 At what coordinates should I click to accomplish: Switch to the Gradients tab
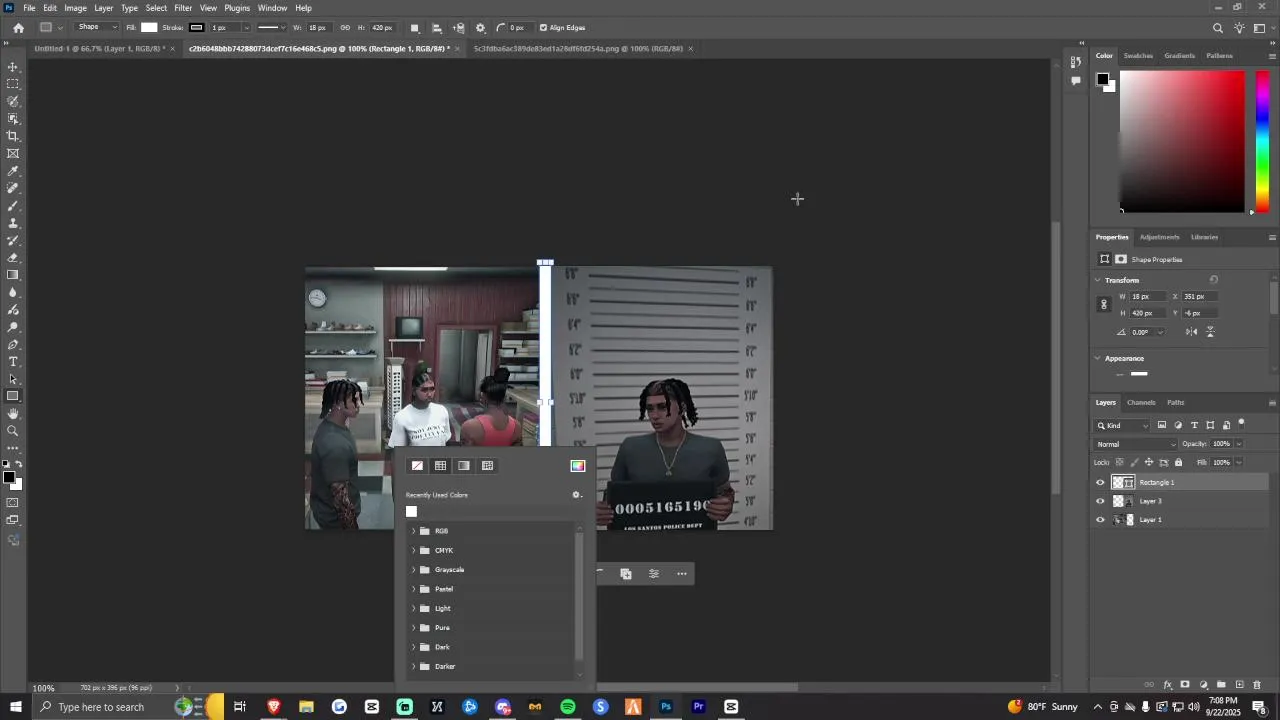[1179, 56]
